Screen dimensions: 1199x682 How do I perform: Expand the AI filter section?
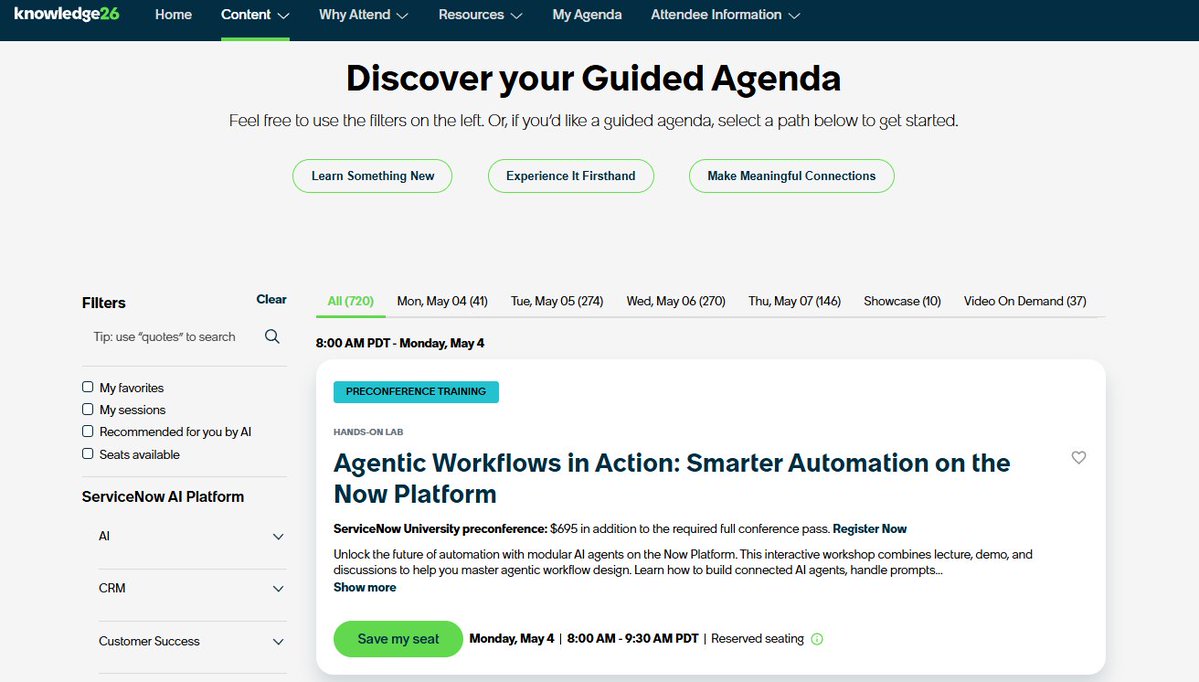click(191, 536)
